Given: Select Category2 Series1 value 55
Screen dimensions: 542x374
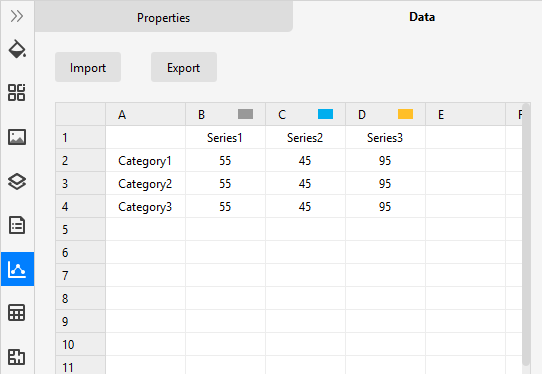Looking at the screenshot, I should (x=225, y=184).
